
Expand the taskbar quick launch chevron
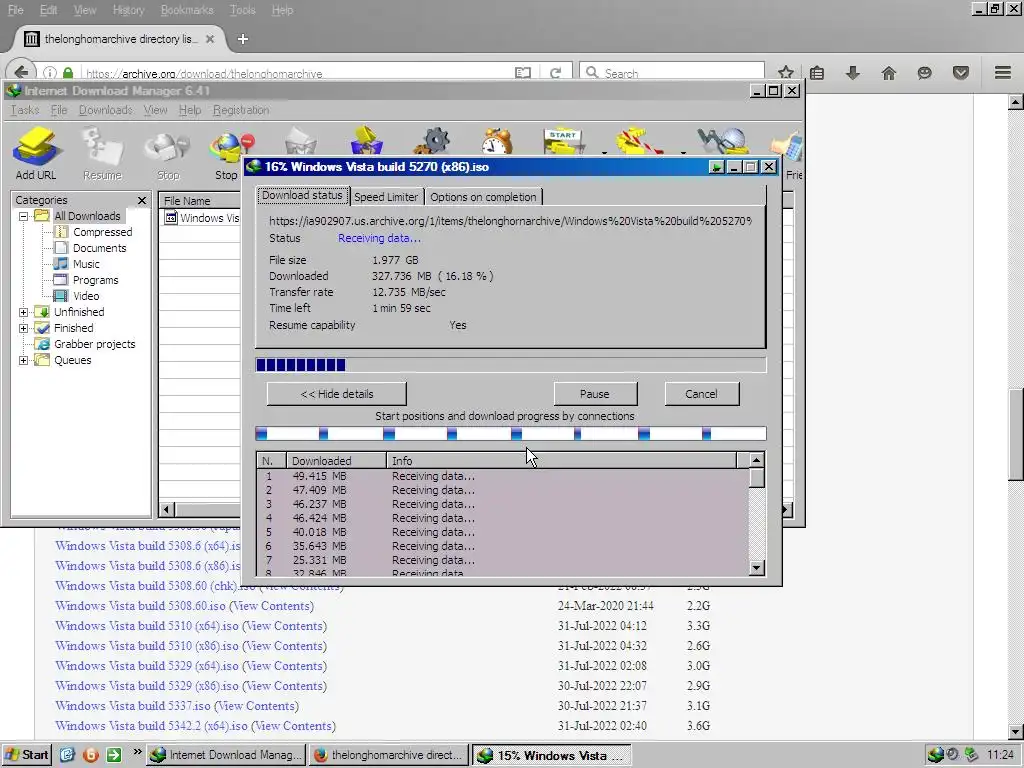tap(137, 752)
